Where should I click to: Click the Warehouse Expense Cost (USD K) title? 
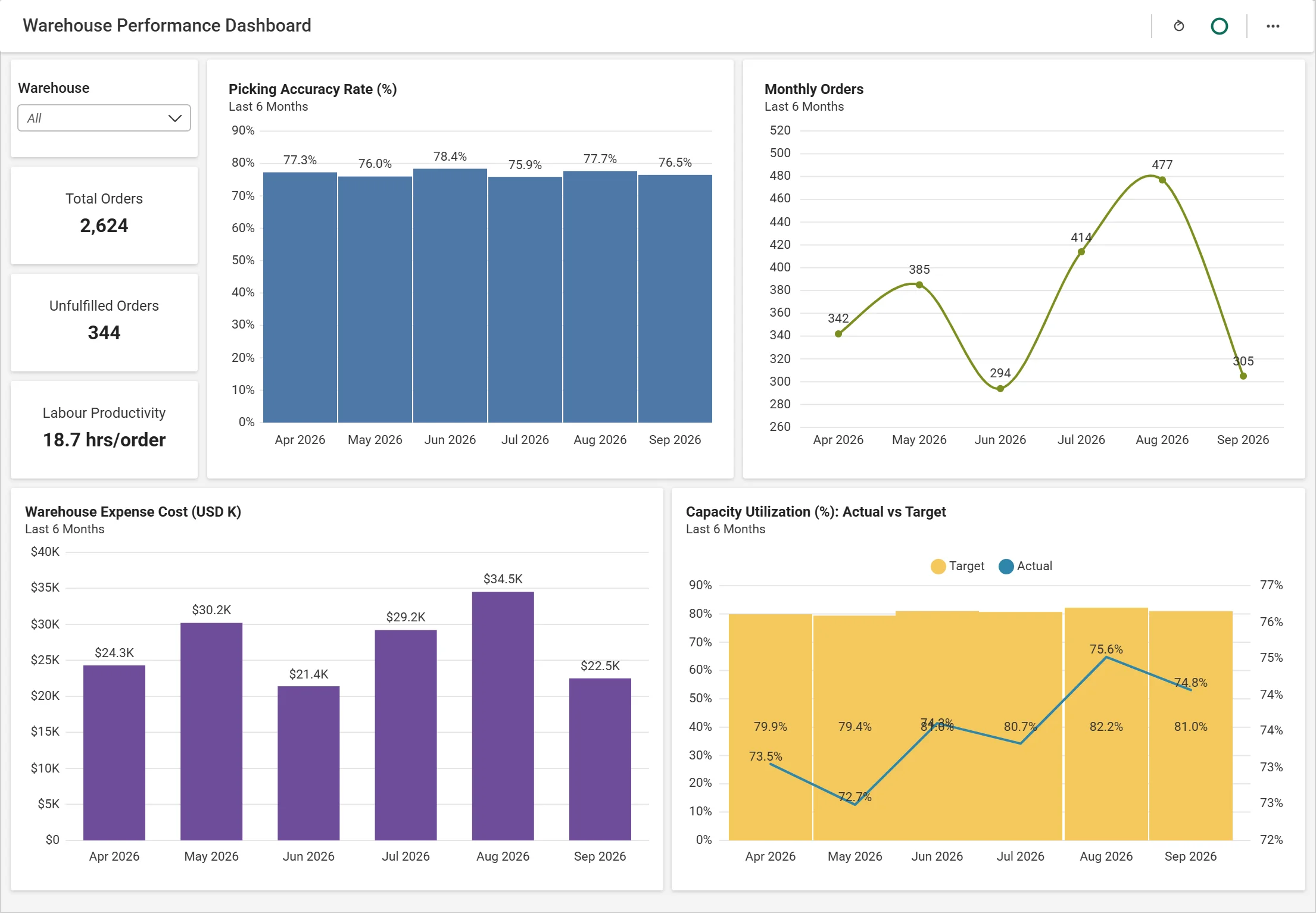pos(133,512)
